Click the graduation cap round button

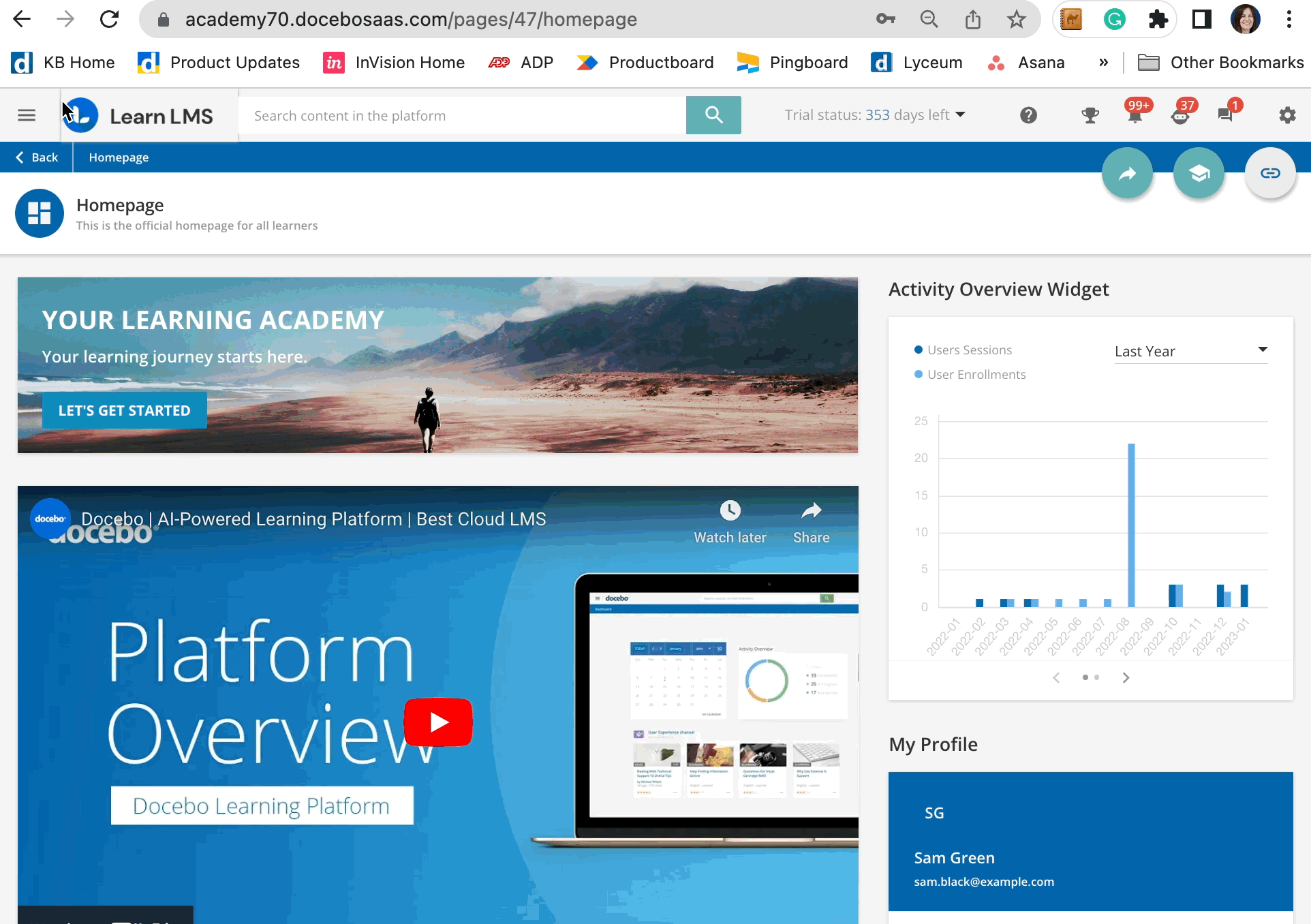pyautogui.click(x=1199, y=173)
